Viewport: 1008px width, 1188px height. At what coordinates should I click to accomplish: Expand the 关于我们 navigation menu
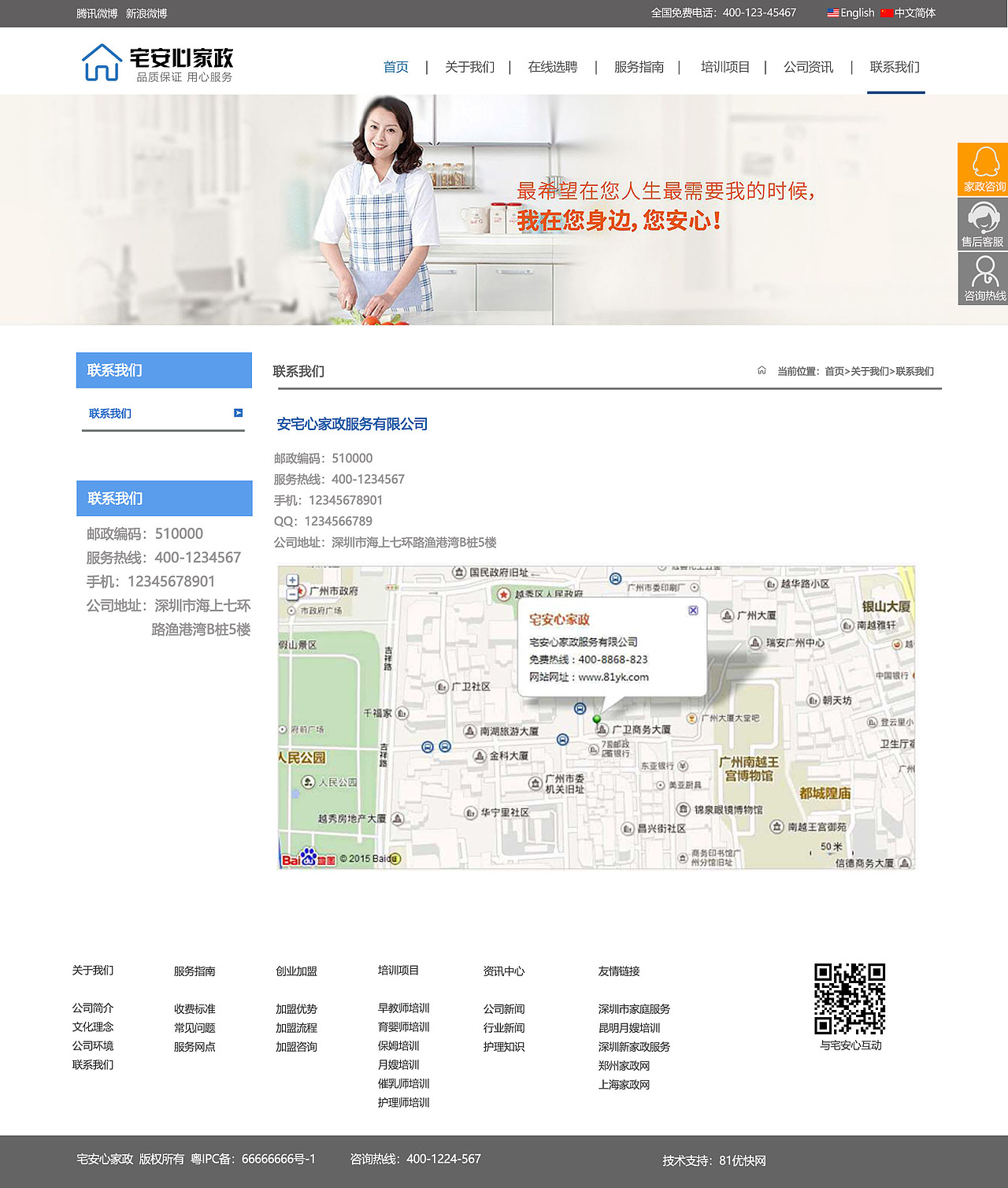pos(469,68)
